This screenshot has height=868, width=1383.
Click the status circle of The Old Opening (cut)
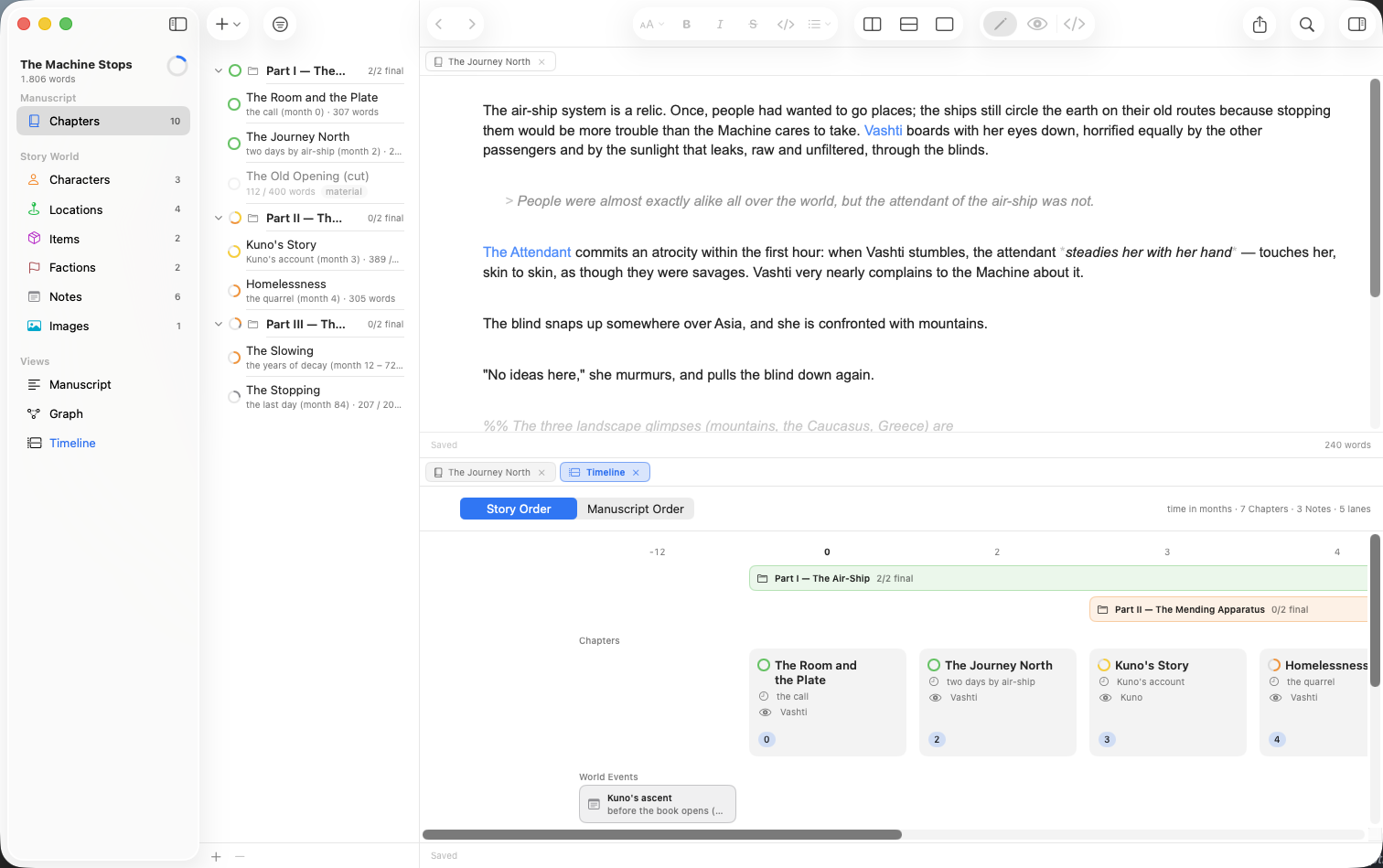click(234, 184)
